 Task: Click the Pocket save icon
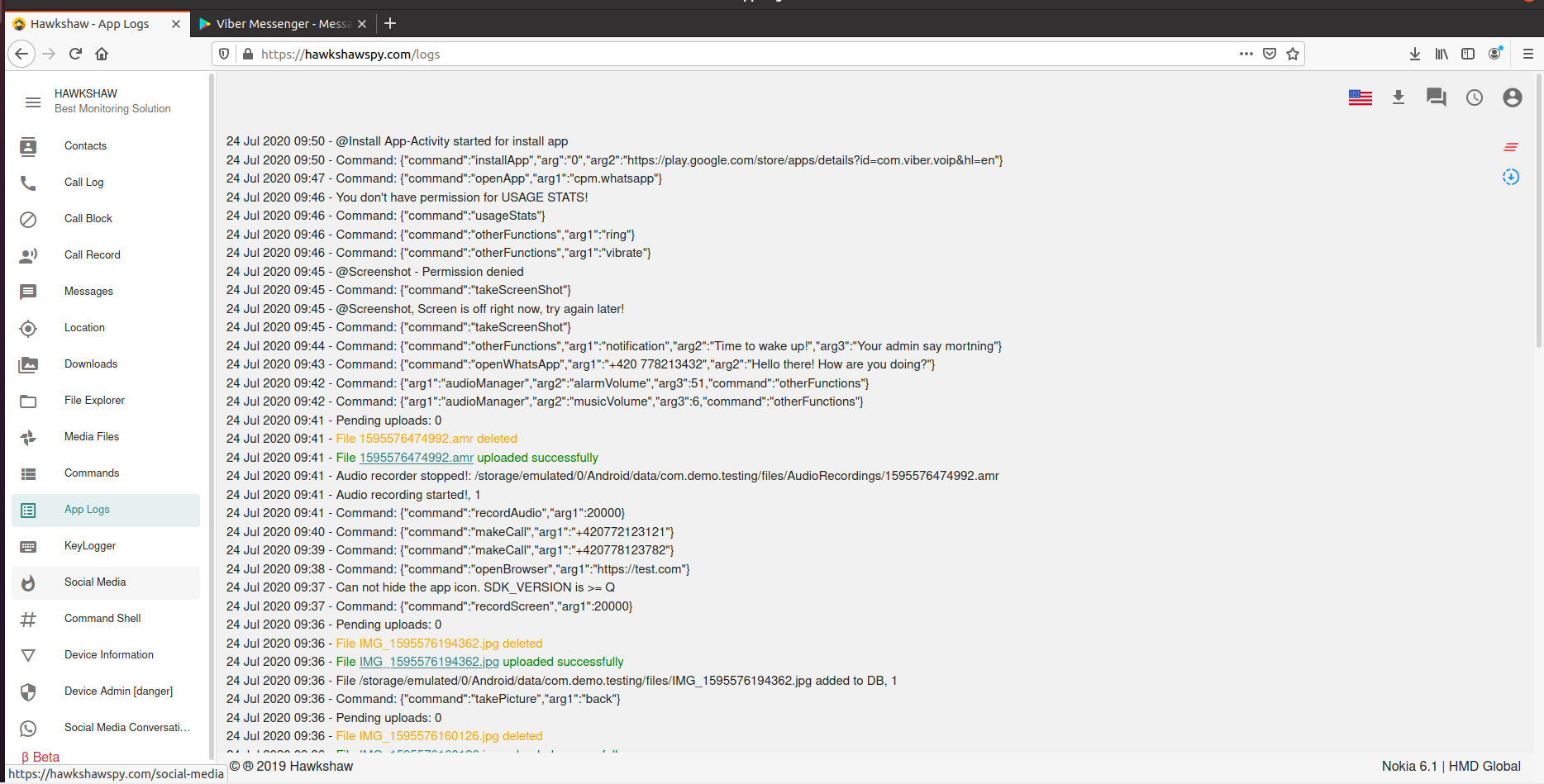pyautogui.click(x=1270, y=54)
